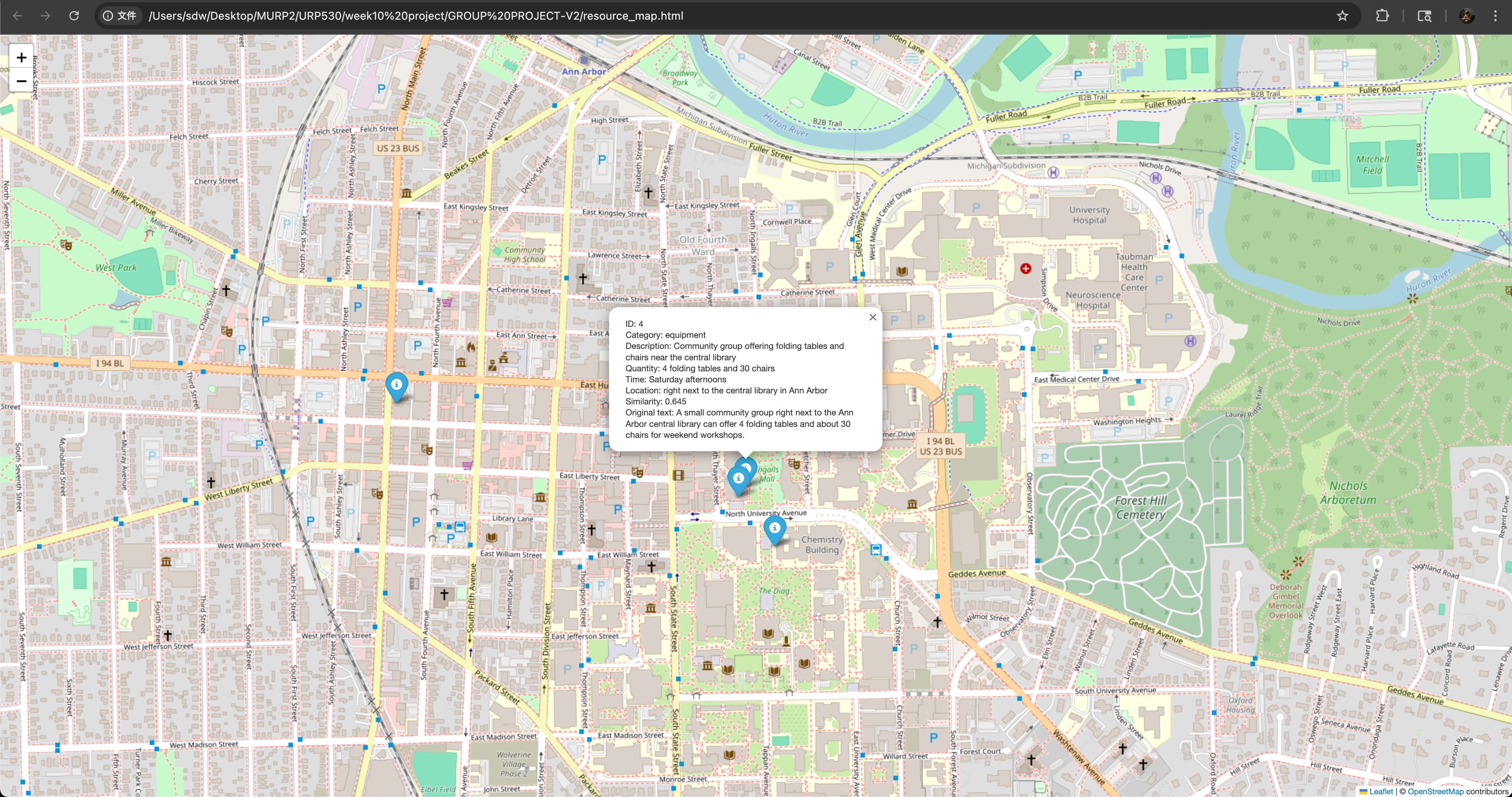Click the red hospital cross icon
This screenshot has height=797, width=1512.
(1025, 268)
